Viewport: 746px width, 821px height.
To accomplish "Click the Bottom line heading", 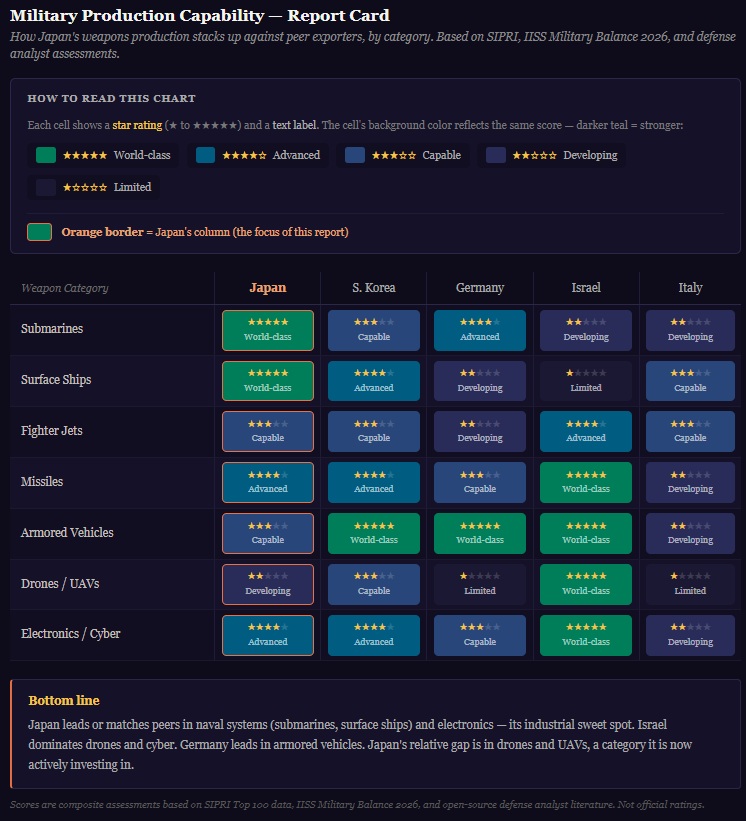I will (x=64, y=701).
